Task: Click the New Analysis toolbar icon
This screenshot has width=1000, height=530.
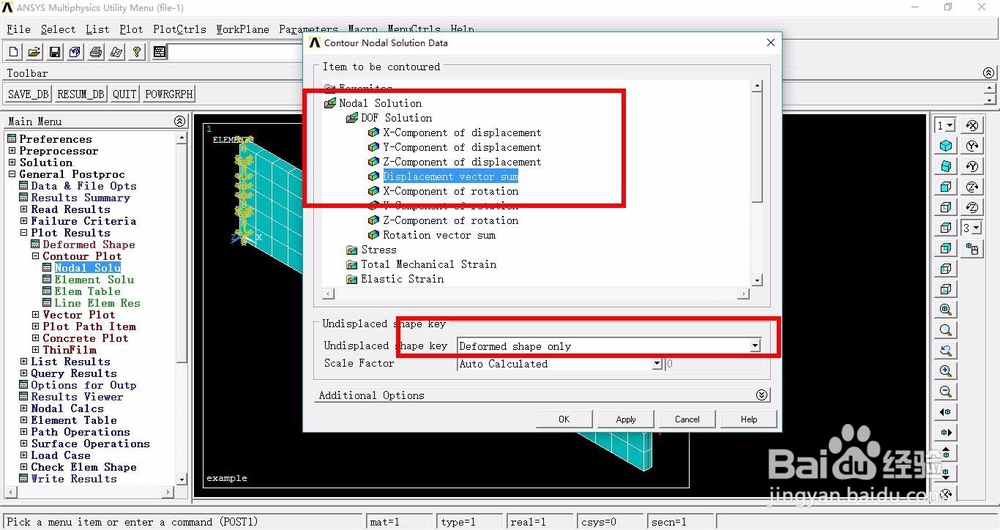Action: pyautogui.click(x=14, y=52)
